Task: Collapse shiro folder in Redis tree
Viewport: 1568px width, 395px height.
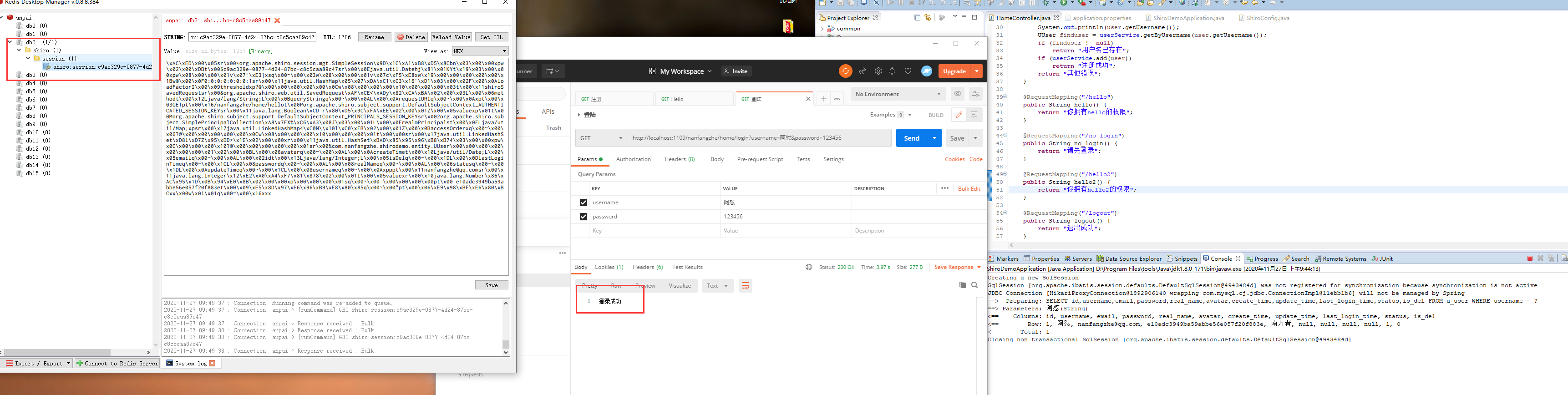Action: pos(19,50)
